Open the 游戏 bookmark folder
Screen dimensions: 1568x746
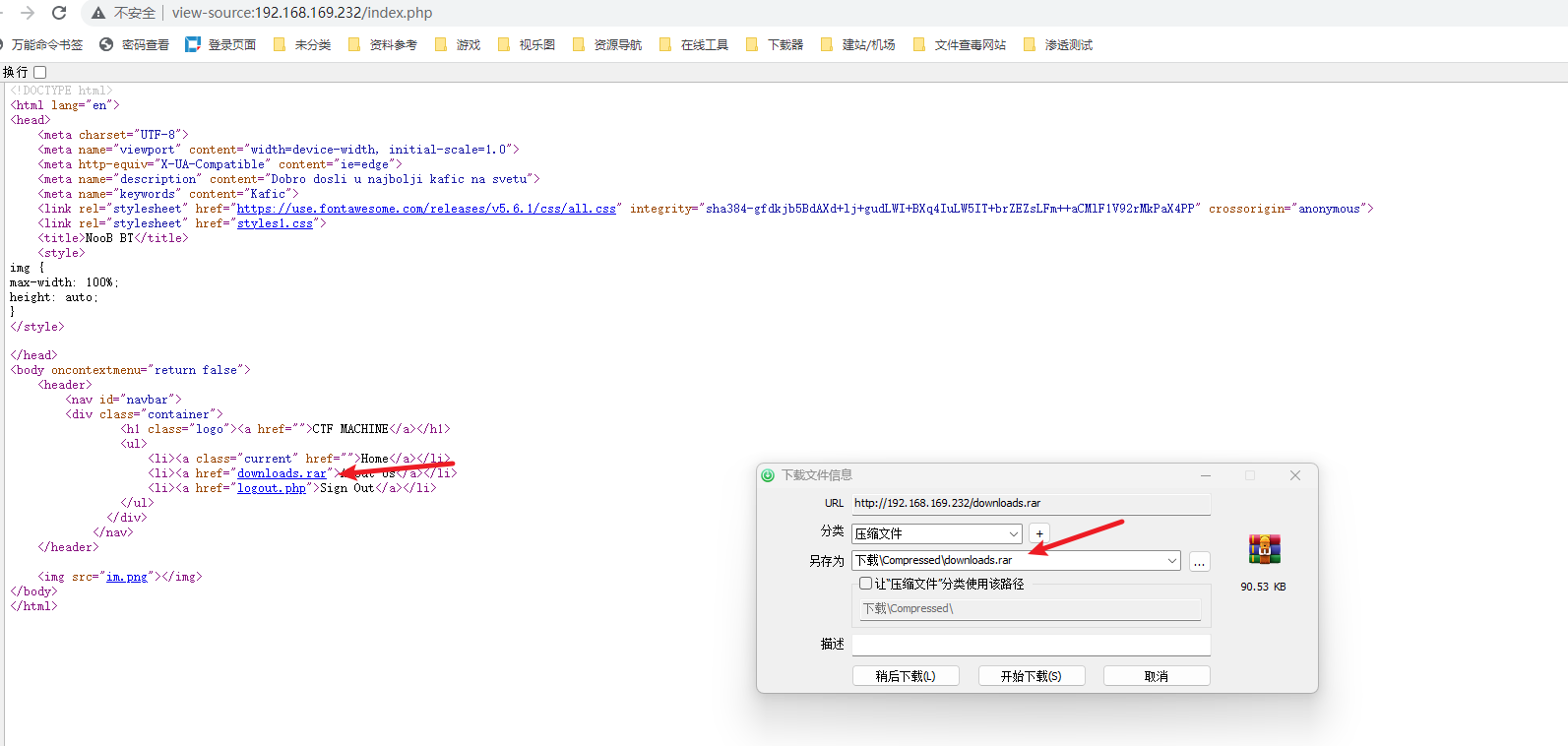coord(458,44)
